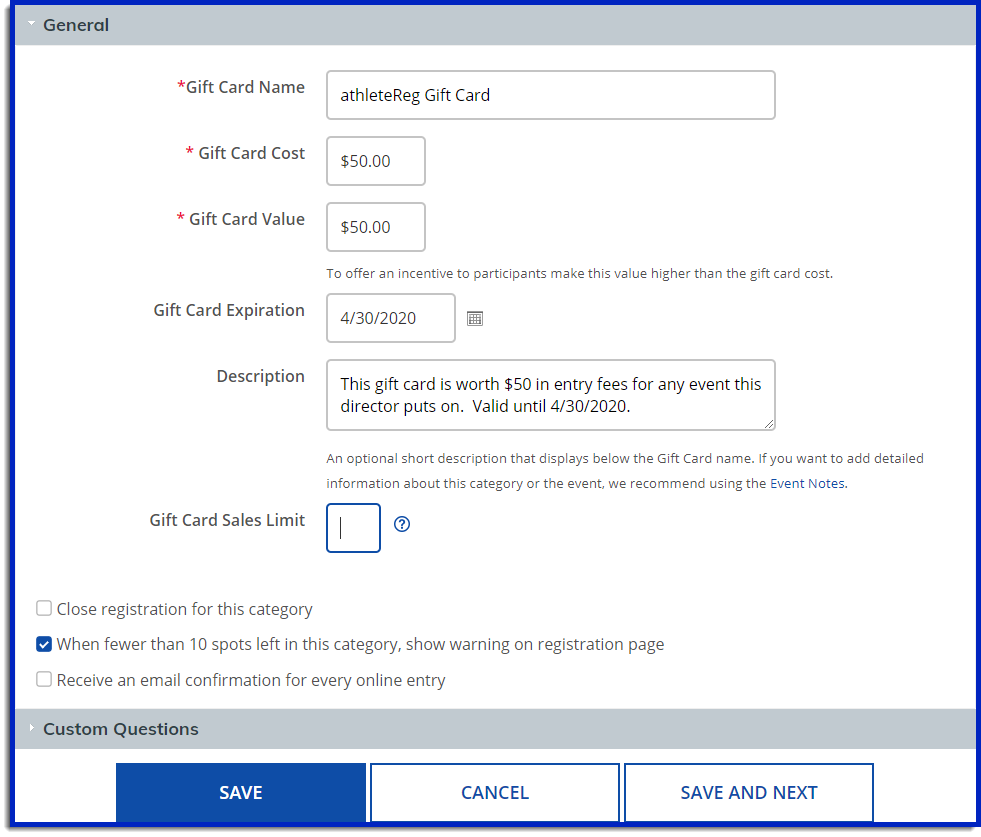Click the Sales Limit help question-mark icon
Screen dimensions: 981x837
[x=402, y=524]
